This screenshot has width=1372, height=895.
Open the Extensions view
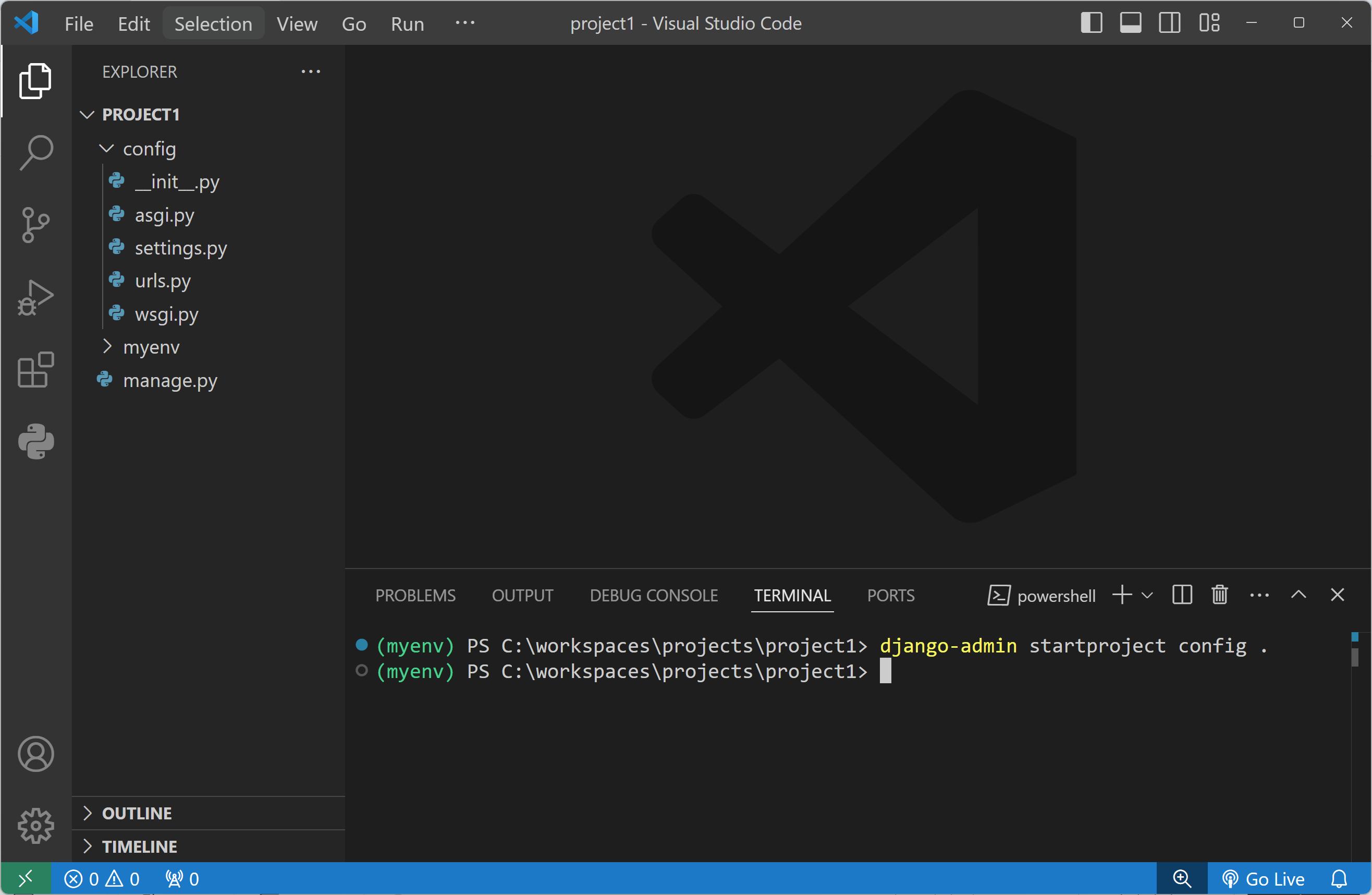[x=36, y=370]
